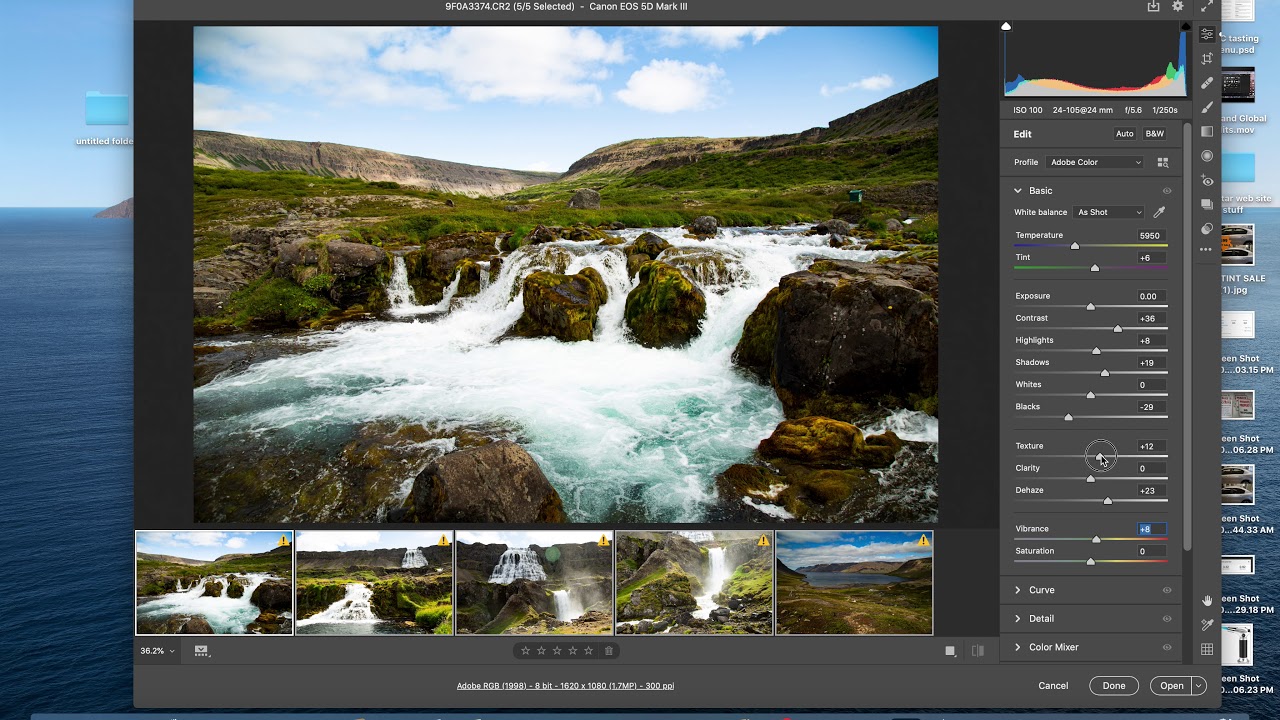Select the Graduated Filter tool

pyautogui.click(x=1207, y=131)
